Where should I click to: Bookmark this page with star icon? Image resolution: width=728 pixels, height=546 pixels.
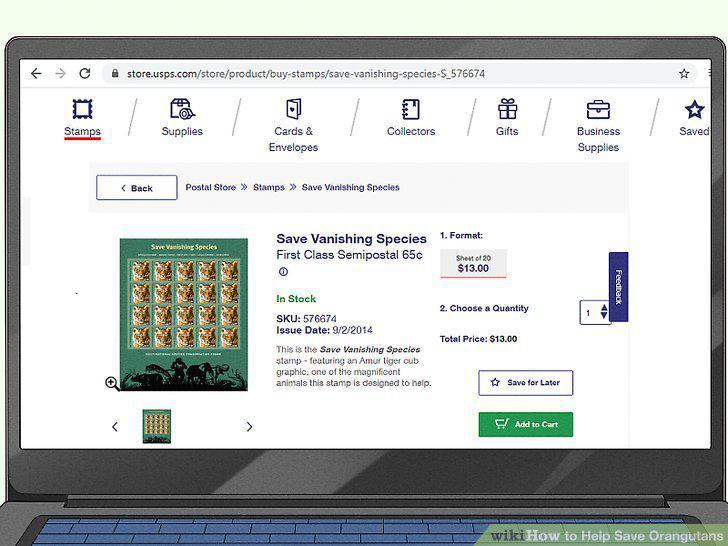(x=684, y=73)
